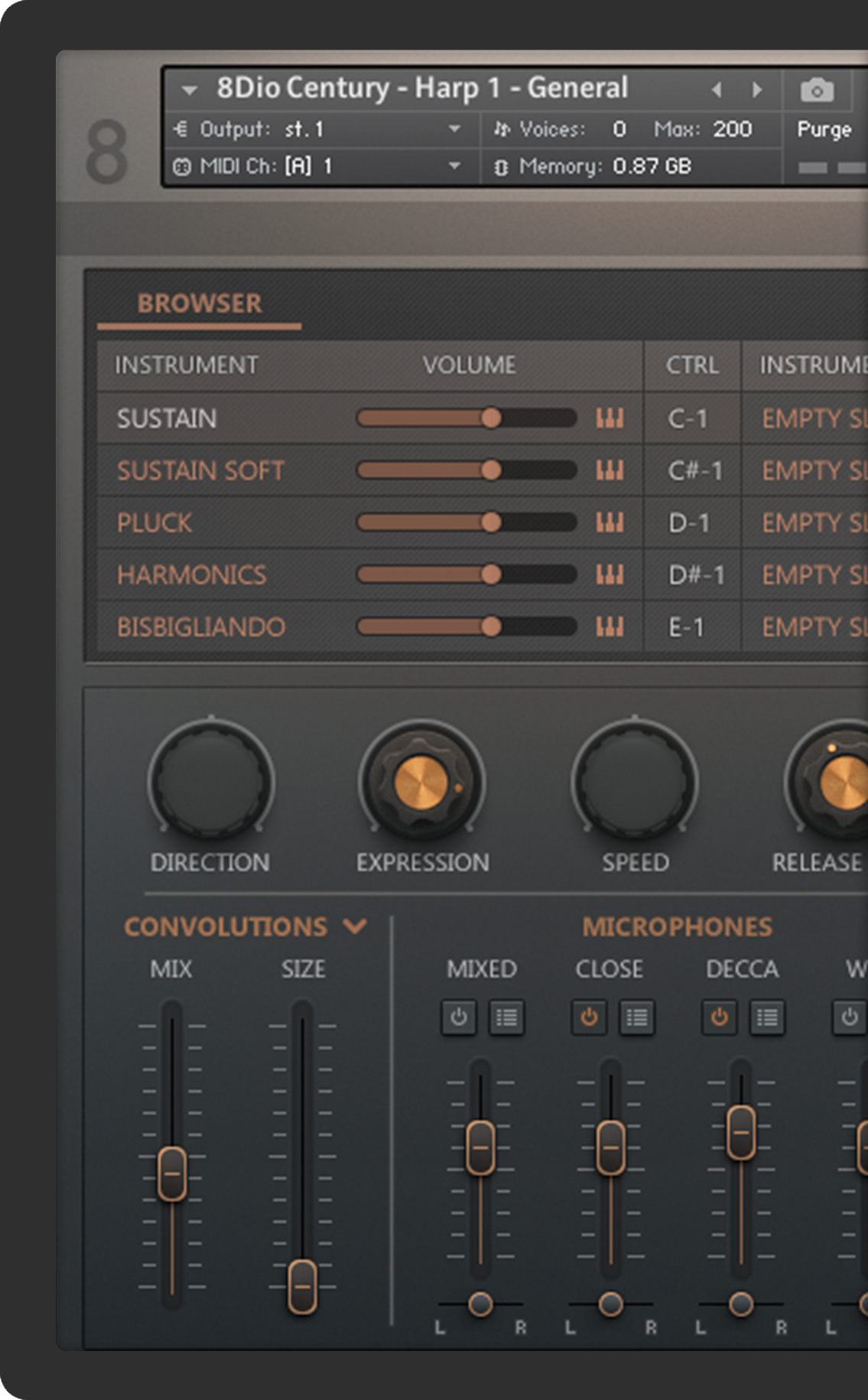Select the SUSTAIN SOFT articulation
The image size is (868, 1400).
[200, 470]
